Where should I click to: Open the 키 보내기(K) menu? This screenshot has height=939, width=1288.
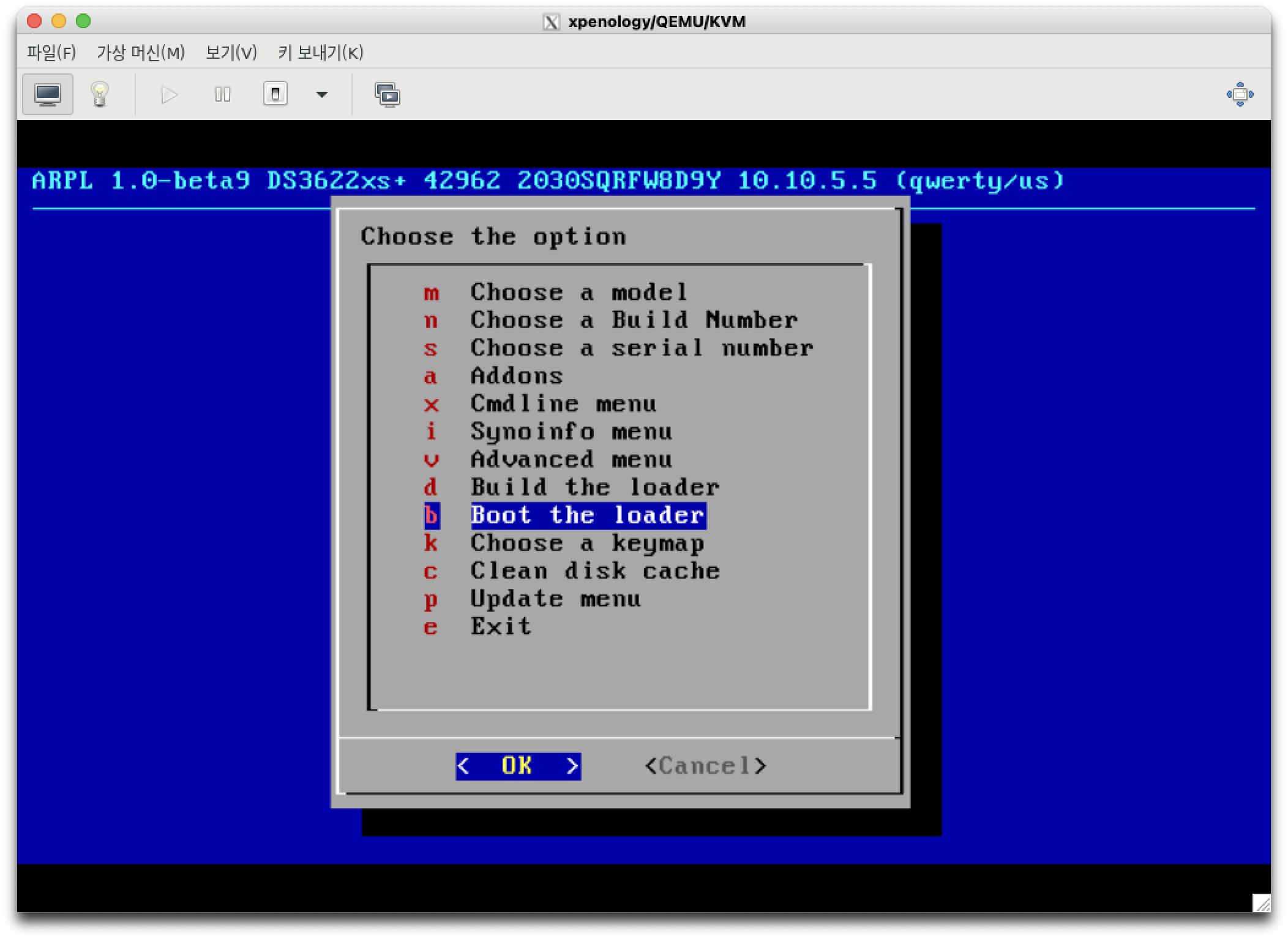[x=320, y=53]
